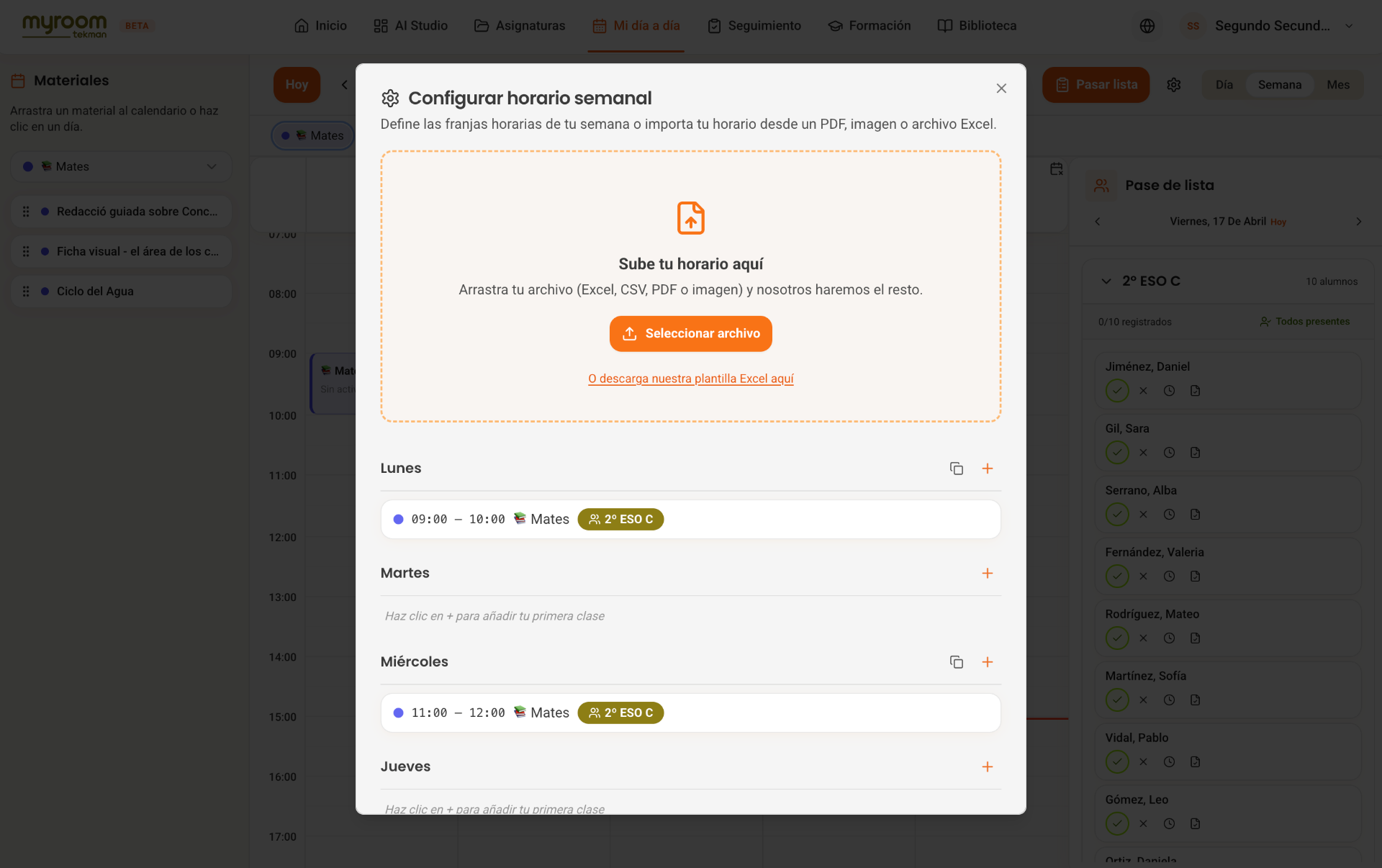Viewport: 1382px width, 868px height.
Task: Click Seleccionar archivo button
Action: [691, 334]
